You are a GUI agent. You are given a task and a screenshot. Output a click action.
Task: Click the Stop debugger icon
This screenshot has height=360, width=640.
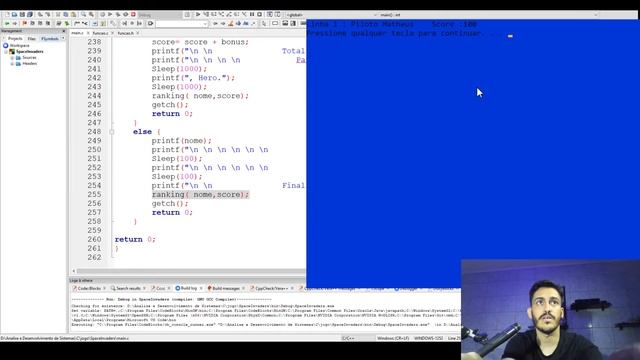(259, 14)
